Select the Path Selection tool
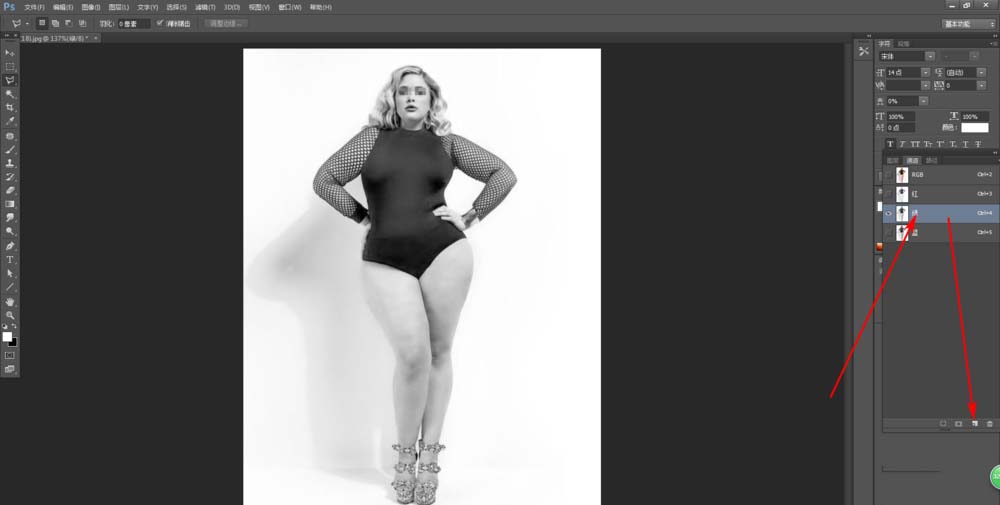The height and width of the screenshot is (505, 1000). point(10,274)
